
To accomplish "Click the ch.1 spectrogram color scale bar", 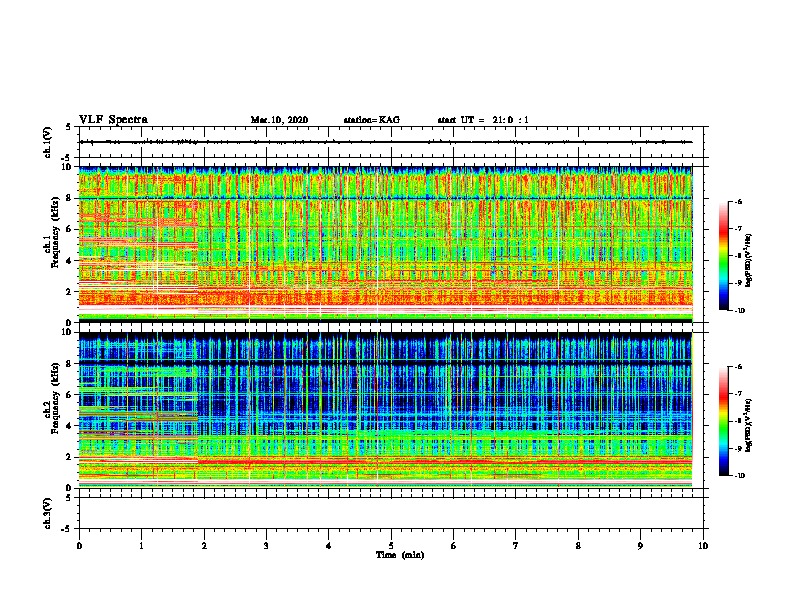I will pyautogui.click(x=723, y=256).
